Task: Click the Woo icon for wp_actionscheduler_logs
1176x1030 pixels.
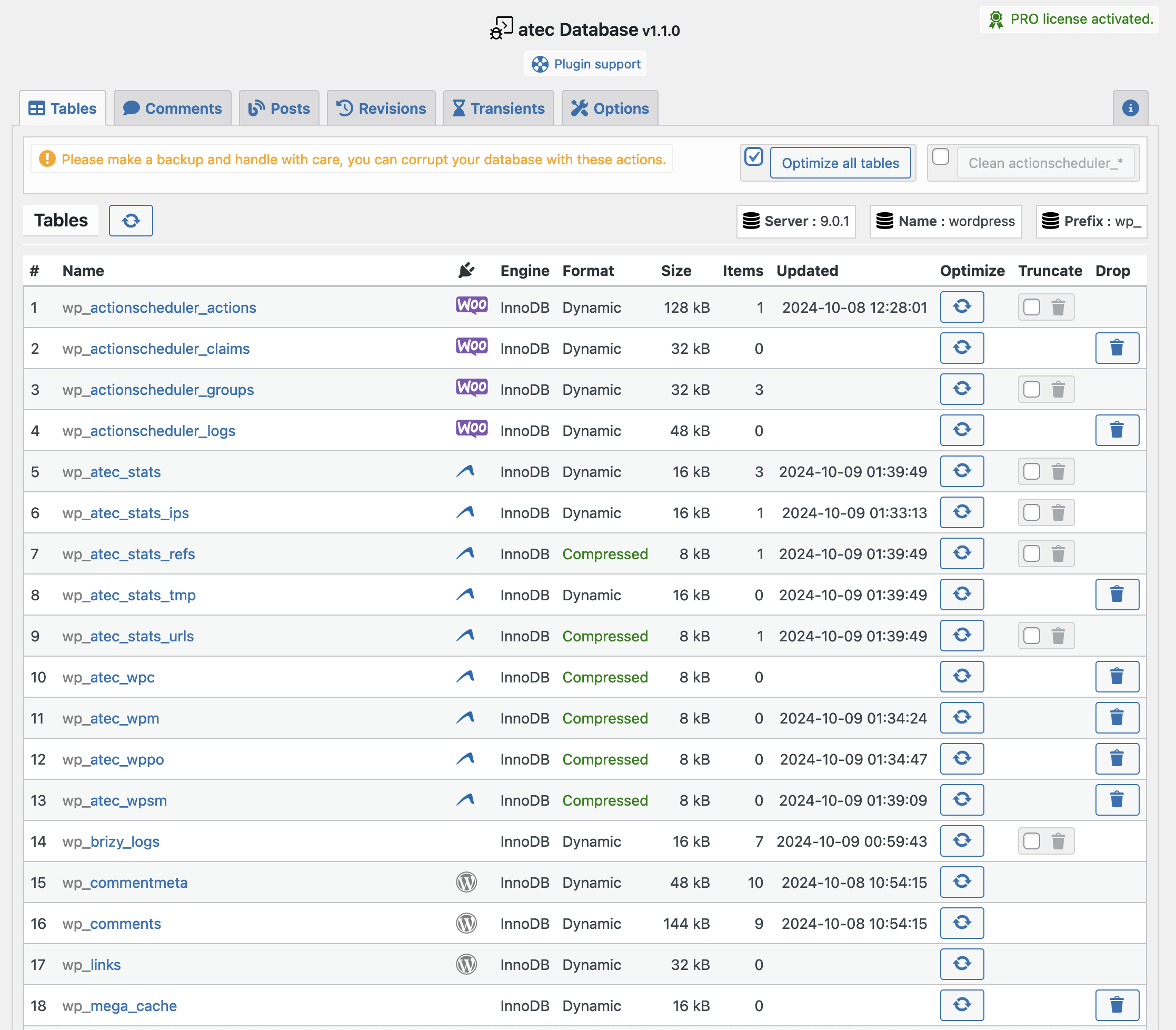Action: 472,429
